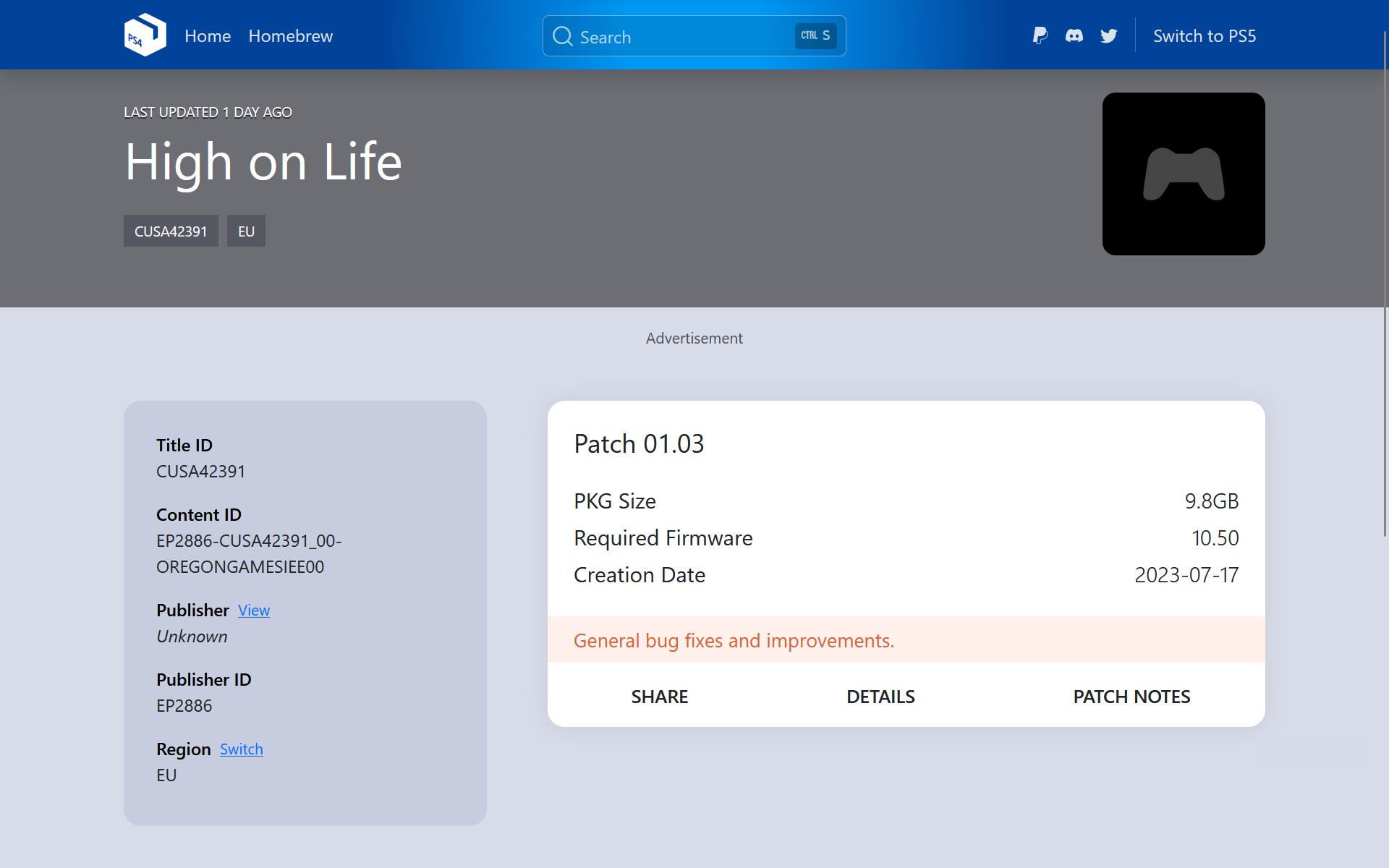The height and width of the screenshot is (868, 1389).
Task: Click the View publisher link
Action: click(x=254, y=610)
